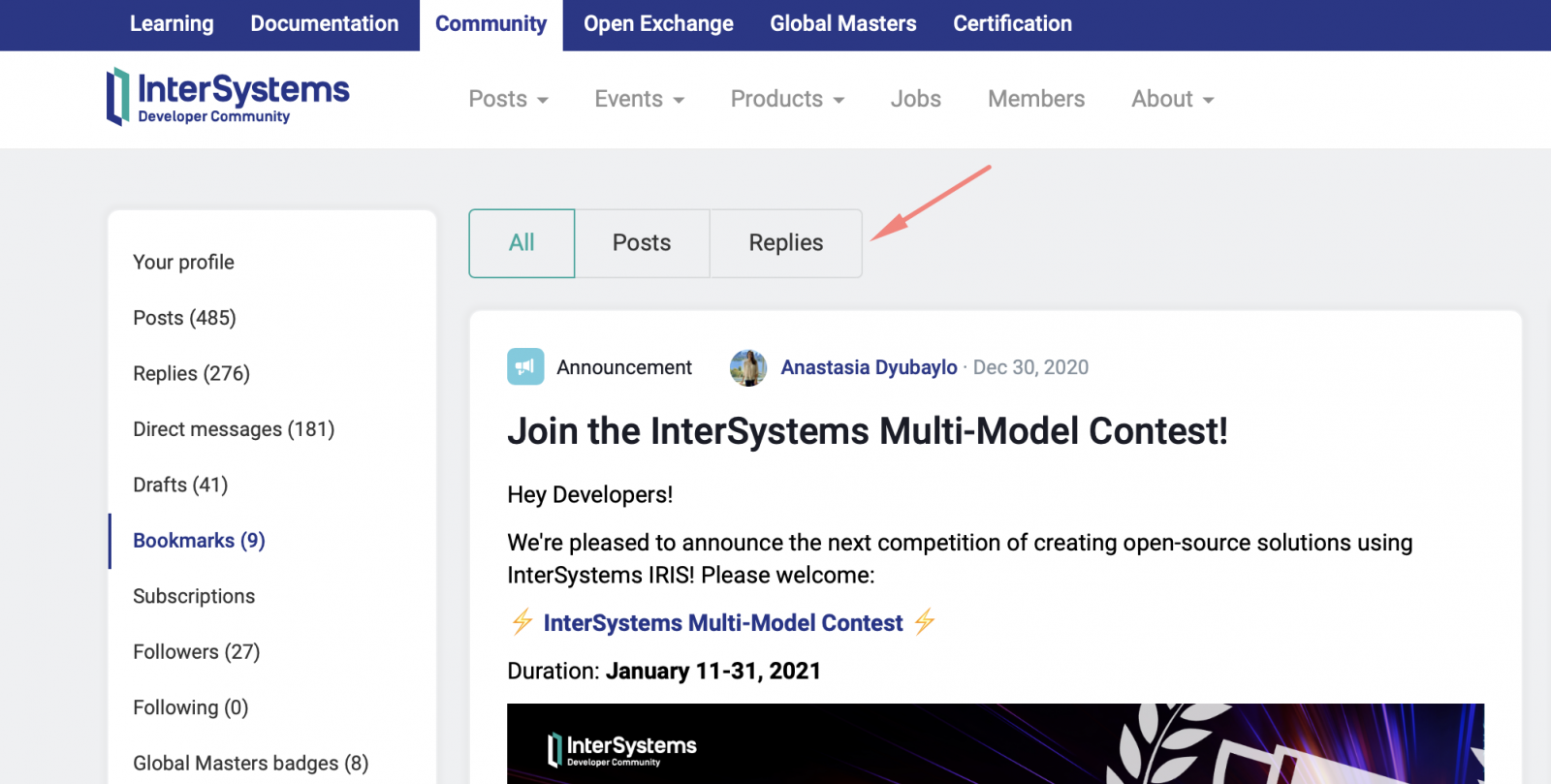Open Global Masters badges (8)

click(251, 764)
